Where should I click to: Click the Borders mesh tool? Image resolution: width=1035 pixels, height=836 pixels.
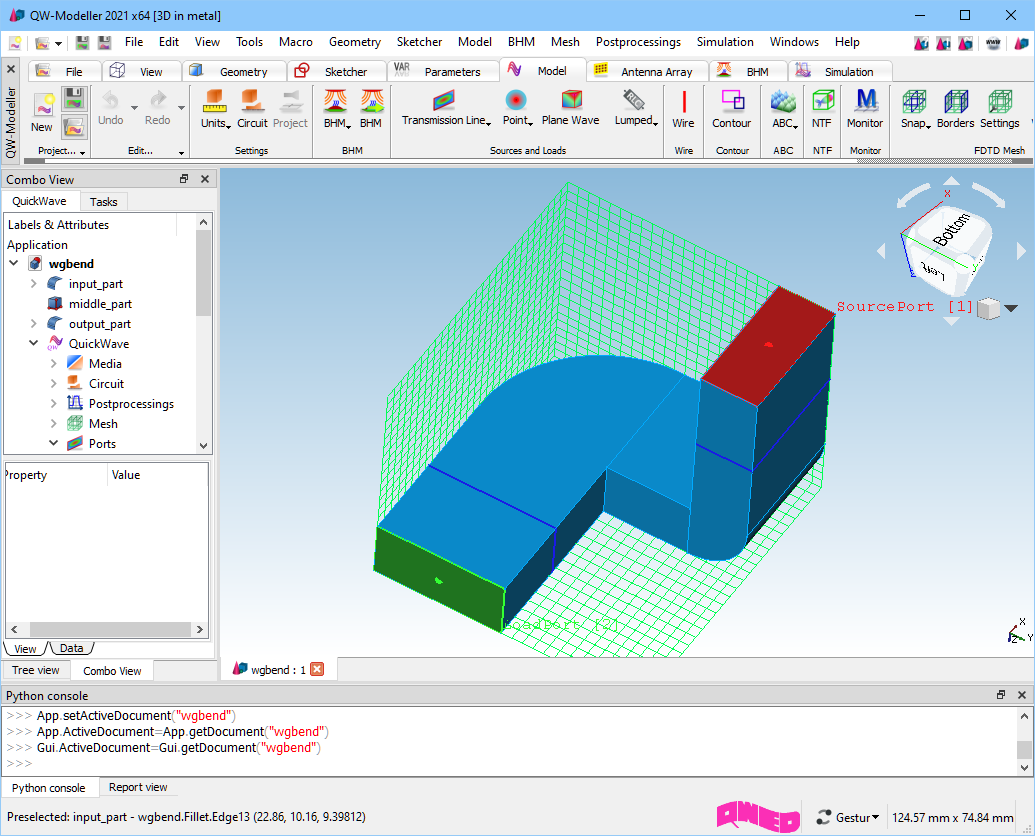coord(956,110)
